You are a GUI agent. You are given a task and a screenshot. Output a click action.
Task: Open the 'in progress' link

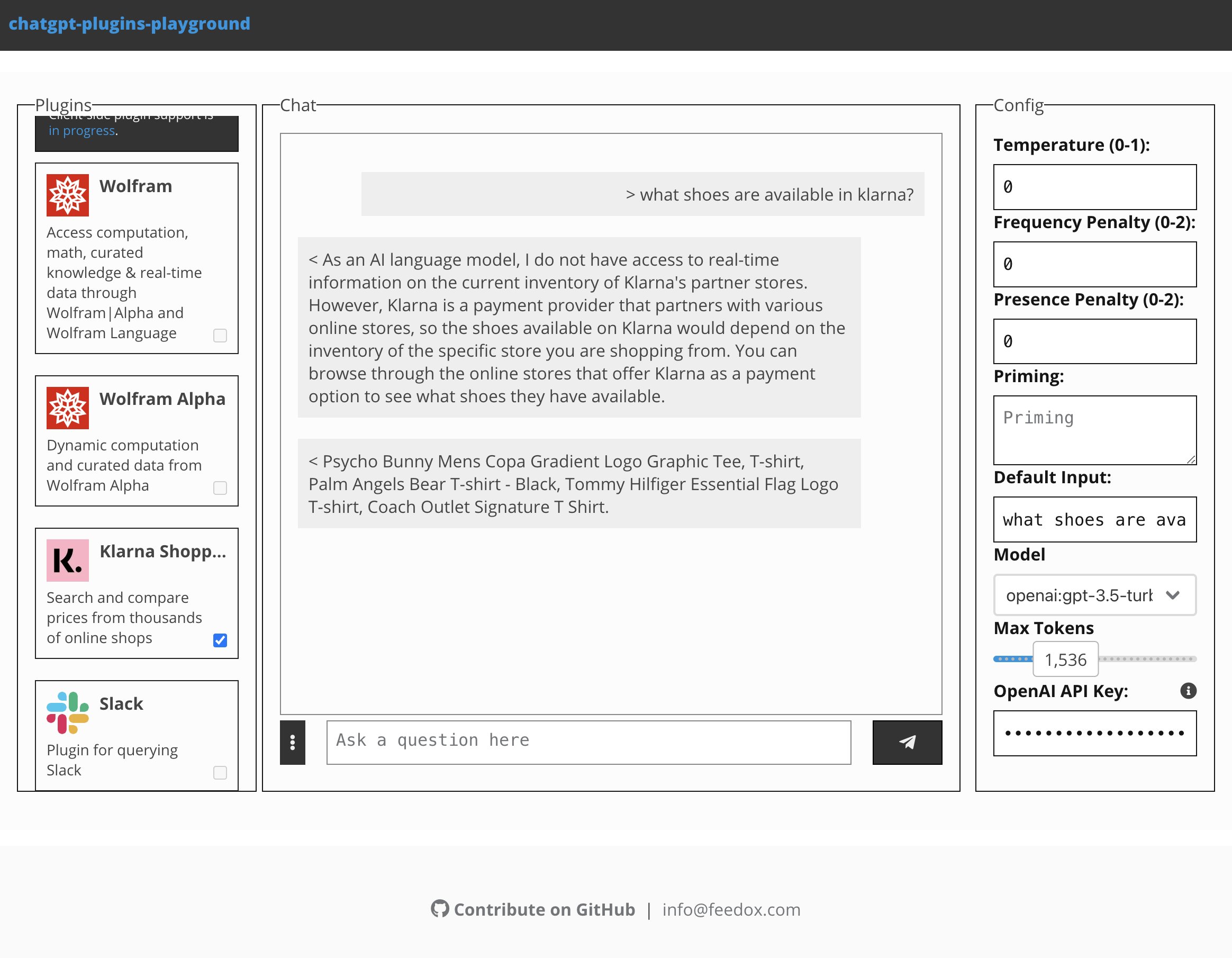pyautogui.click(x=81, y=131)
